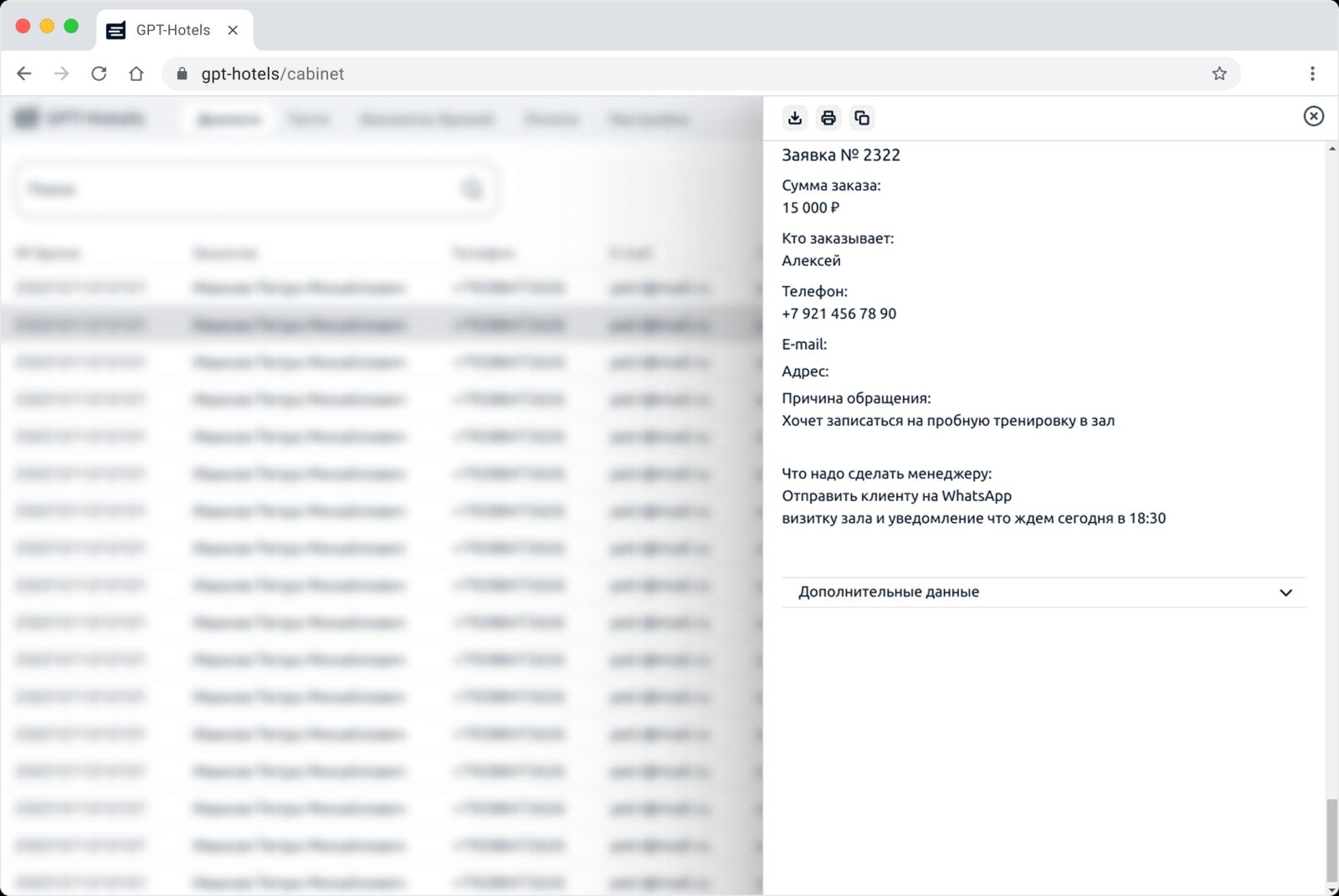Expand the Дополнительные данные section
The image size is (1339, 896).
888,592
